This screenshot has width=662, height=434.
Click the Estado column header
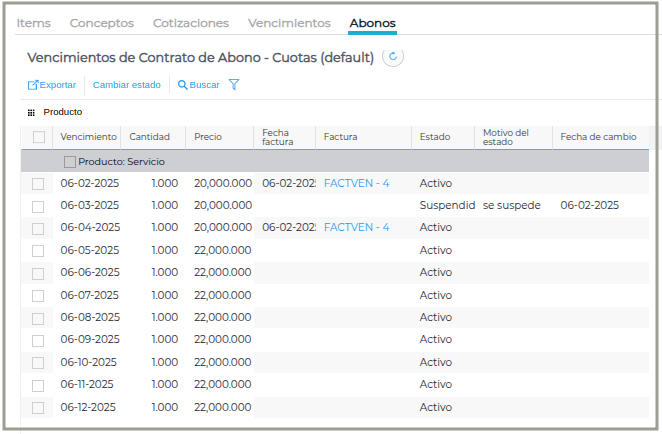[435, 137]
